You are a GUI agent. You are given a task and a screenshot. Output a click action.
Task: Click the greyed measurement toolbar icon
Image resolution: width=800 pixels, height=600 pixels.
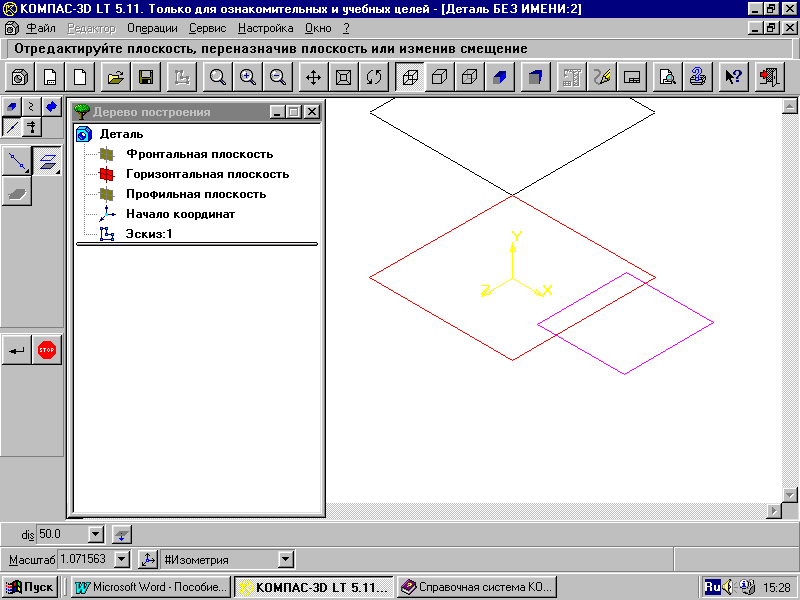tap(571, 77)
